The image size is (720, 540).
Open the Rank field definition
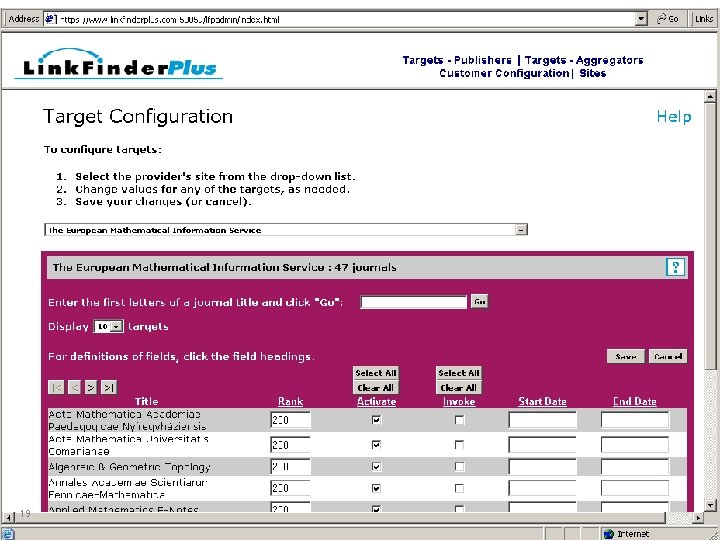coord(291,401)
